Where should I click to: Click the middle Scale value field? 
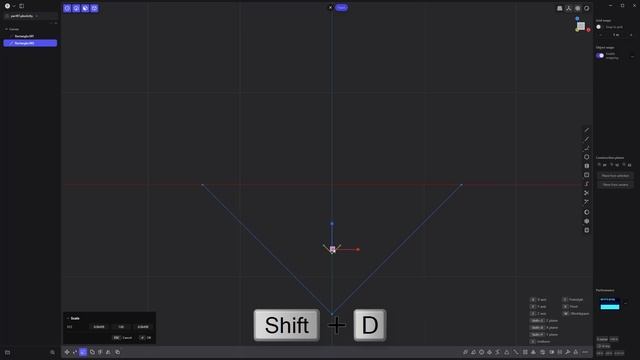click(121, 327)
